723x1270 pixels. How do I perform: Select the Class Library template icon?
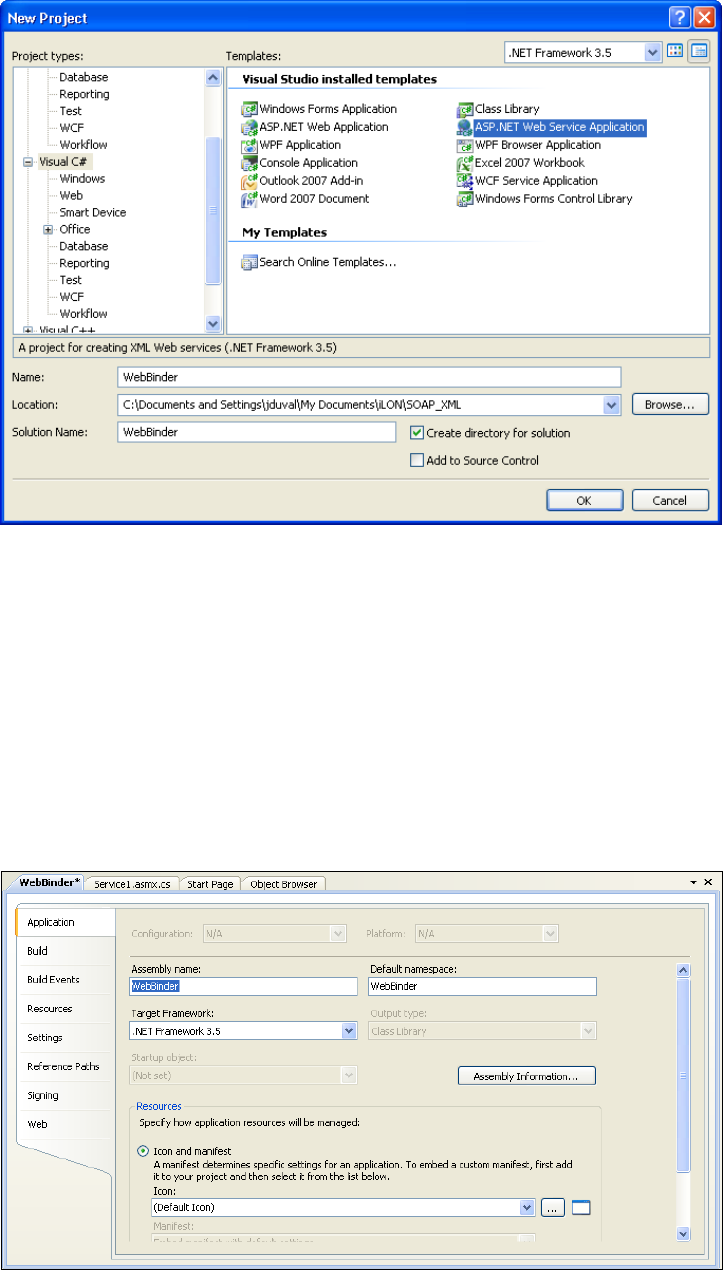[465, 109]
